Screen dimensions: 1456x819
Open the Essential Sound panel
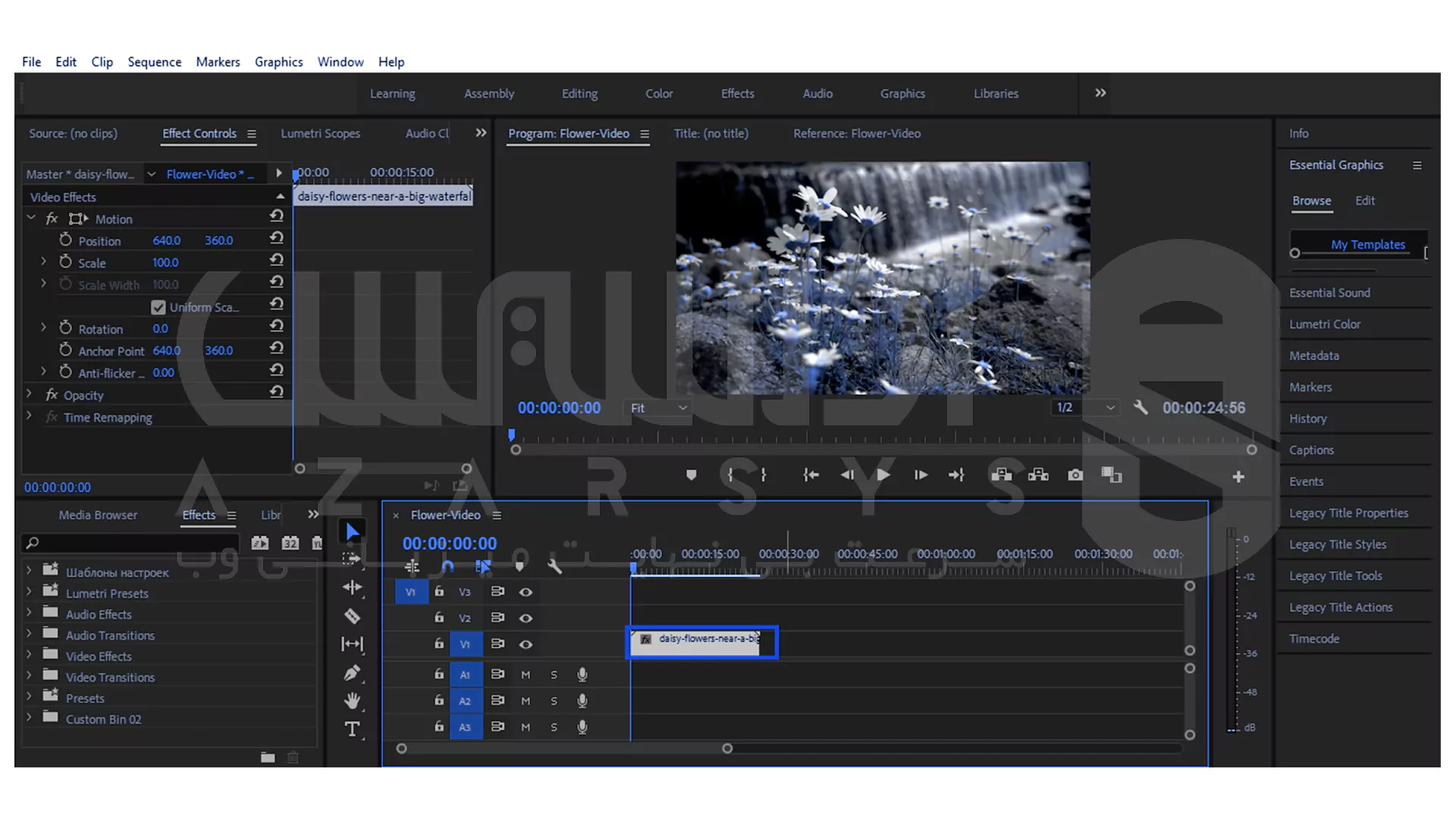[x=1329, y=293]
